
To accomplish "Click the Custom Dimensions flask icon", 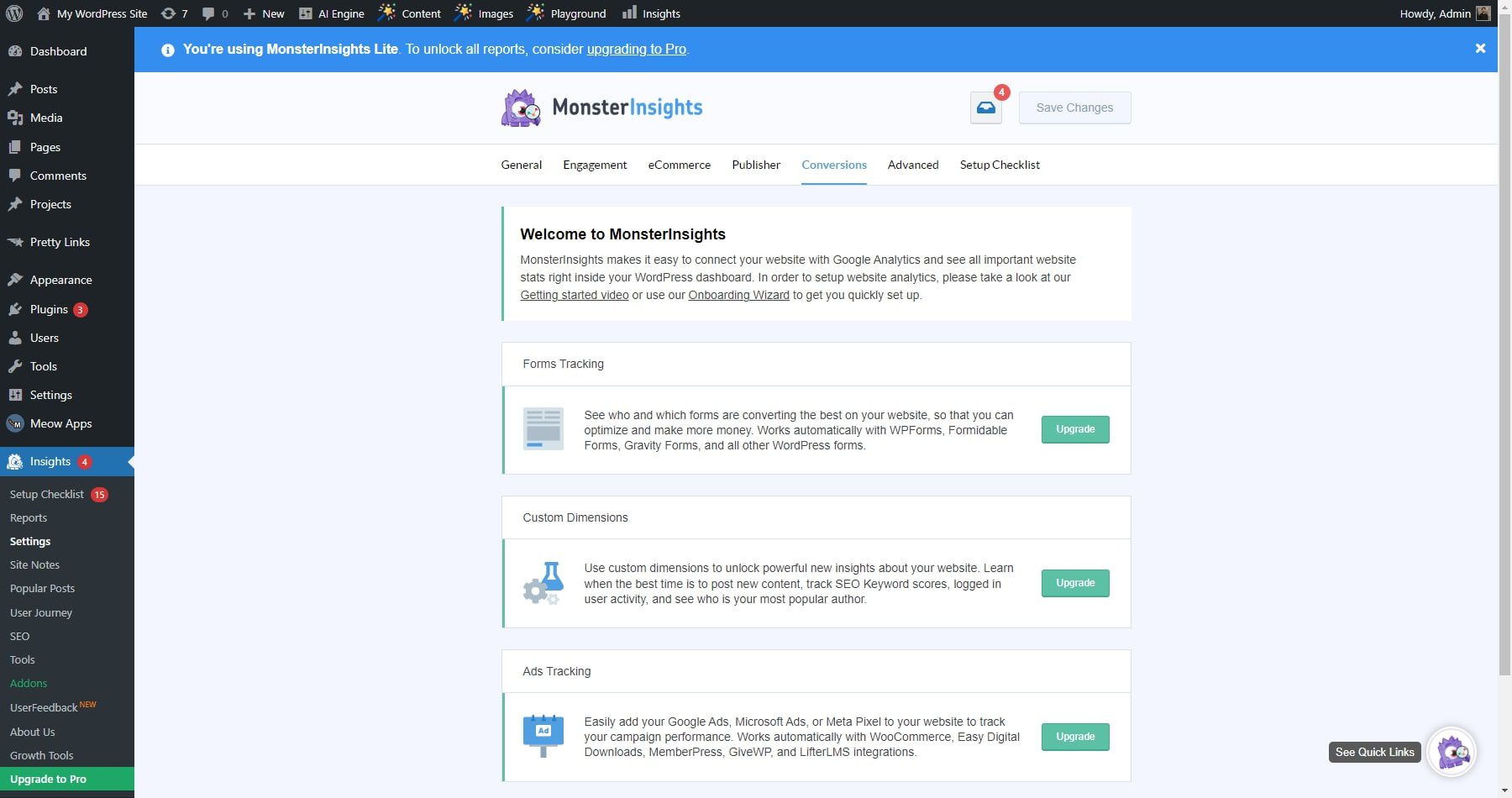I will (x=543, y=583).
